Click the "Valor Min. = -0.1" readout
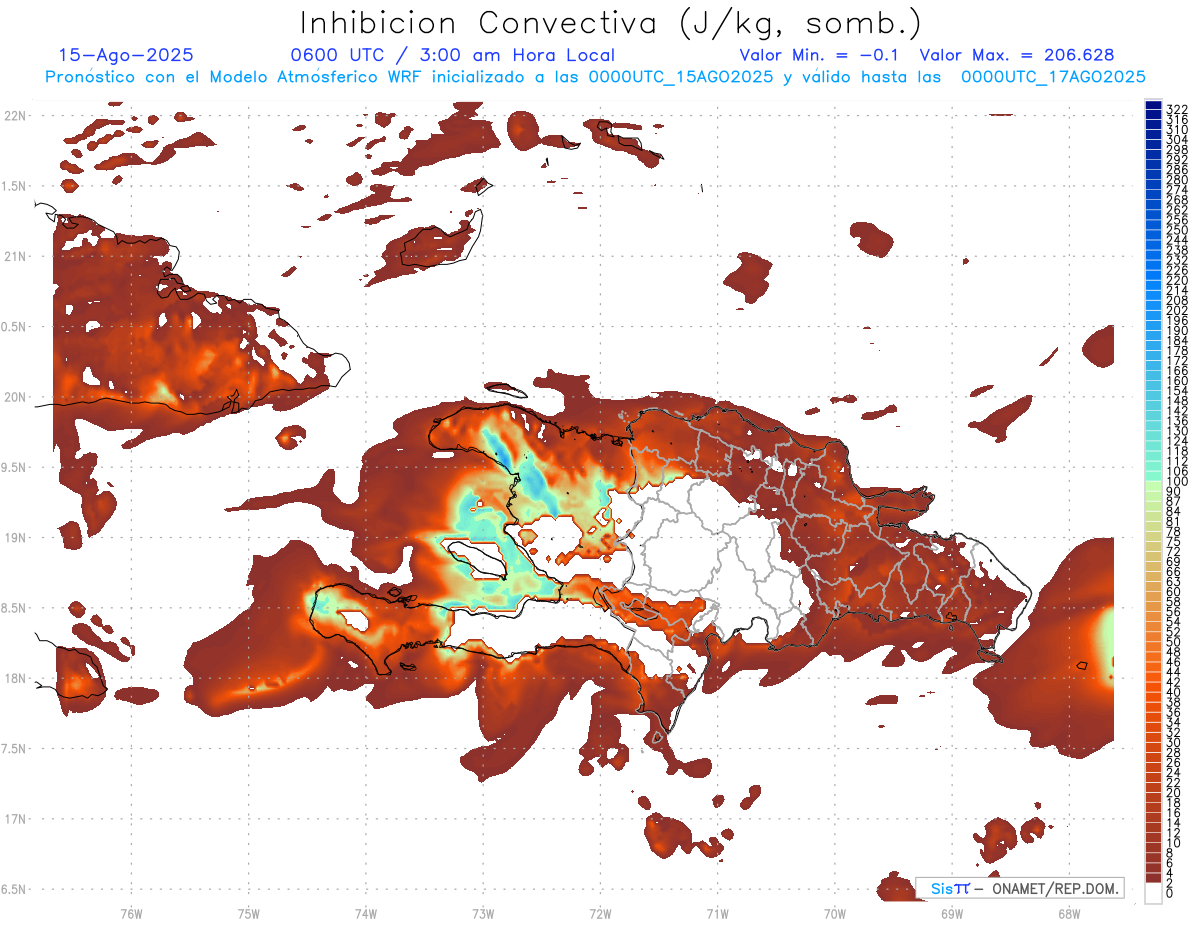Image resolution: width=1200 pixels, height=927 pixels. point(820,56)
